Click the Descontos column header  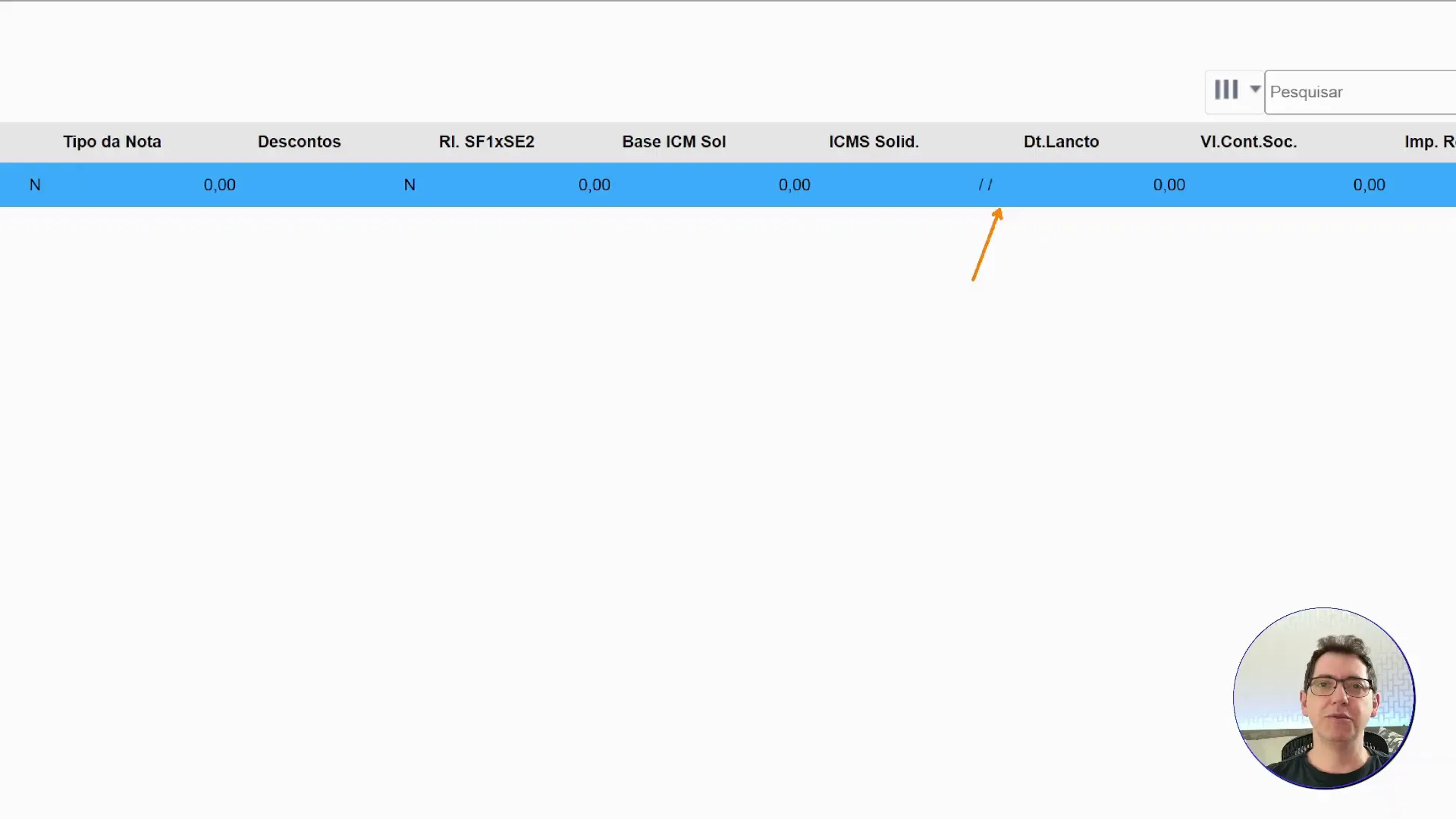299,142
